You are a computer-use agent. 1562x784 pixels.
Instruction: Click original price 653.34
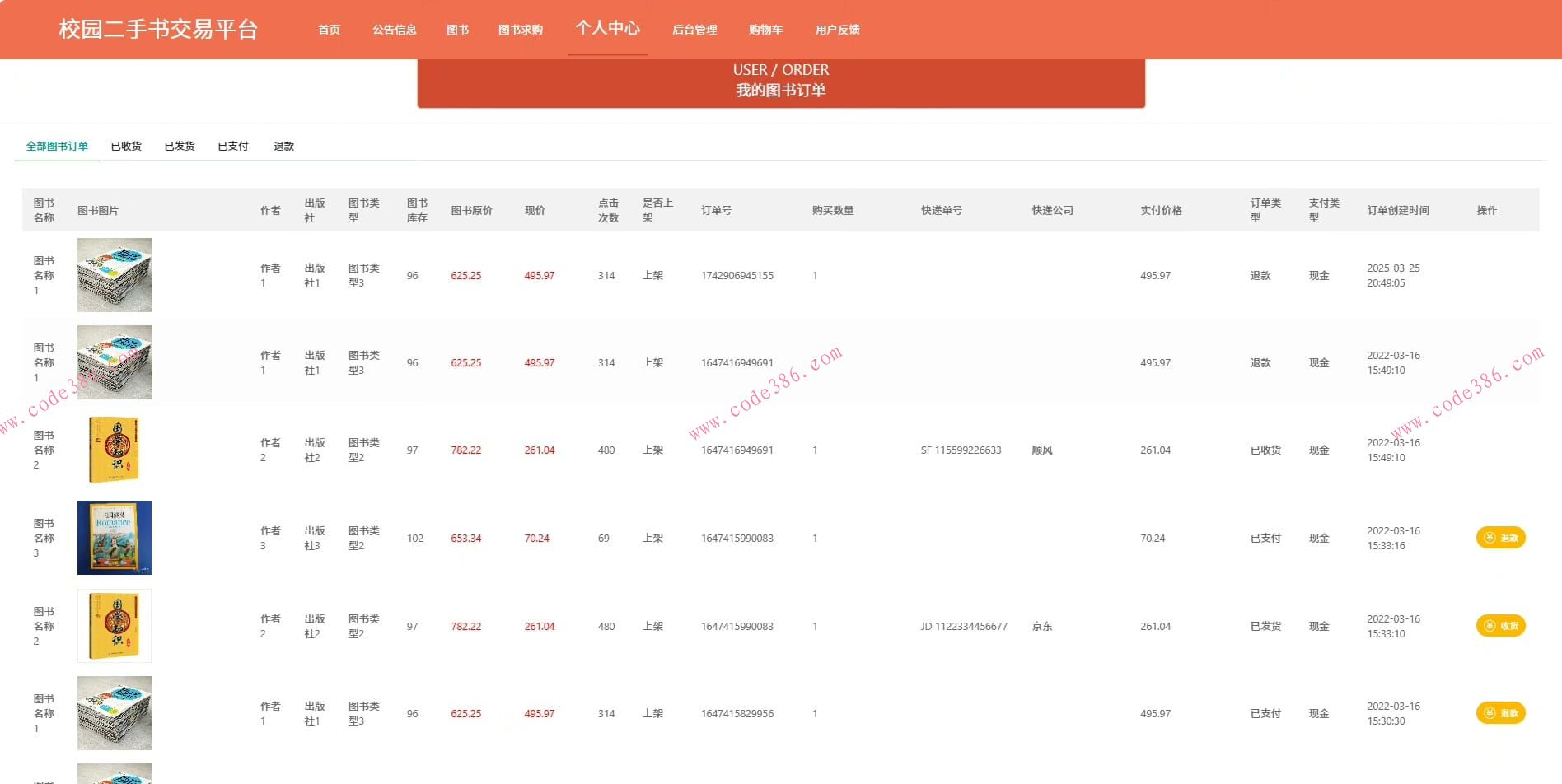click(466, 539)
